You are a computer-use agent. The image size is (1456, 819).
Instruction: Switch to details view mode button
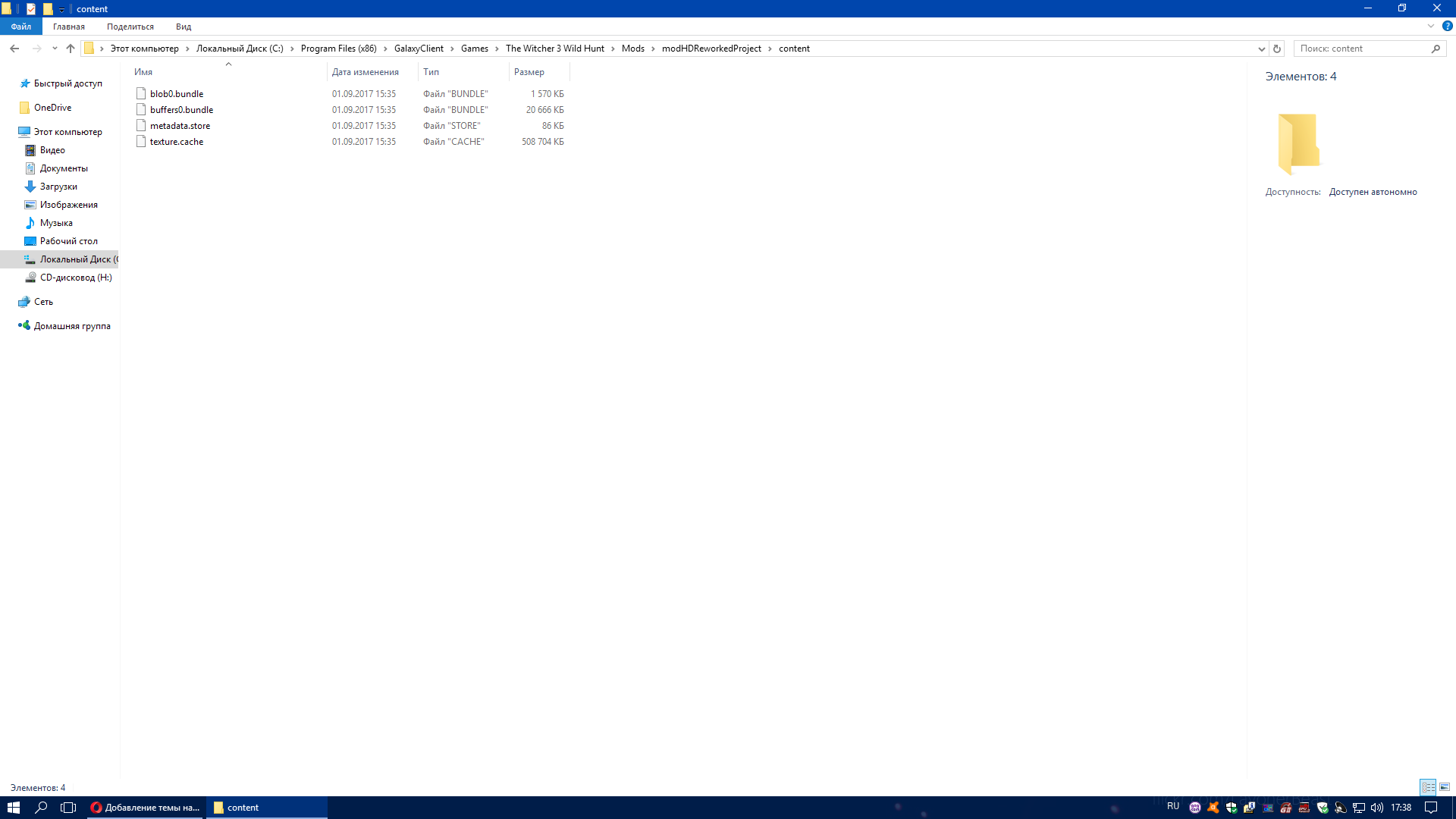[x=1428, y=787]
